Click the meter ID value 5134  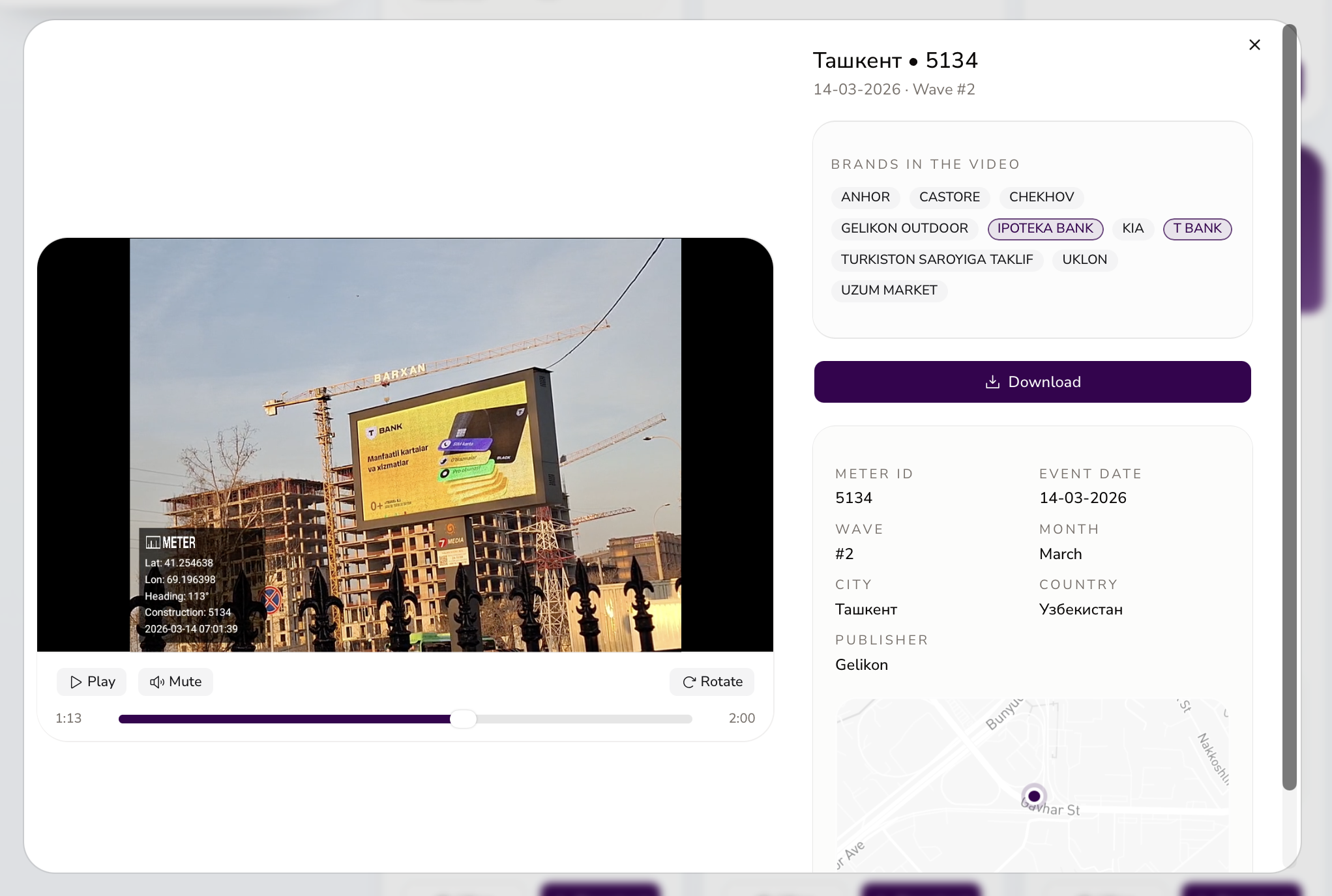[x=853, y=499]
